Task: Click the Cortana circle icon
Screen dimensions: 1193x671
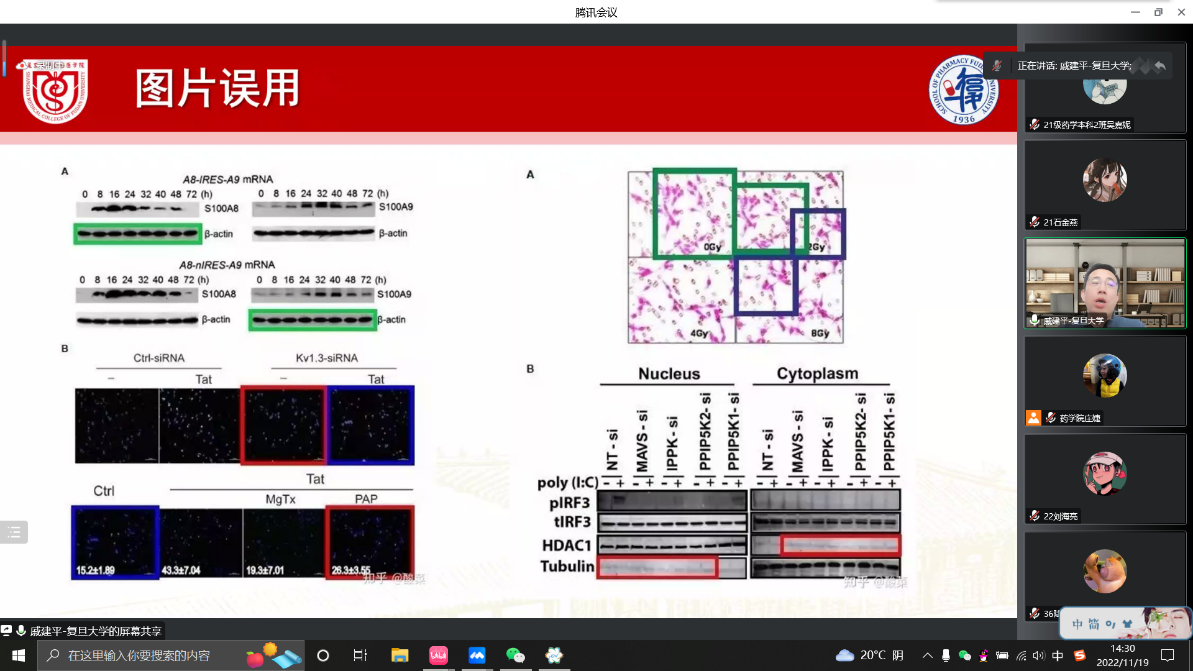Action: (x=323, y=655)
